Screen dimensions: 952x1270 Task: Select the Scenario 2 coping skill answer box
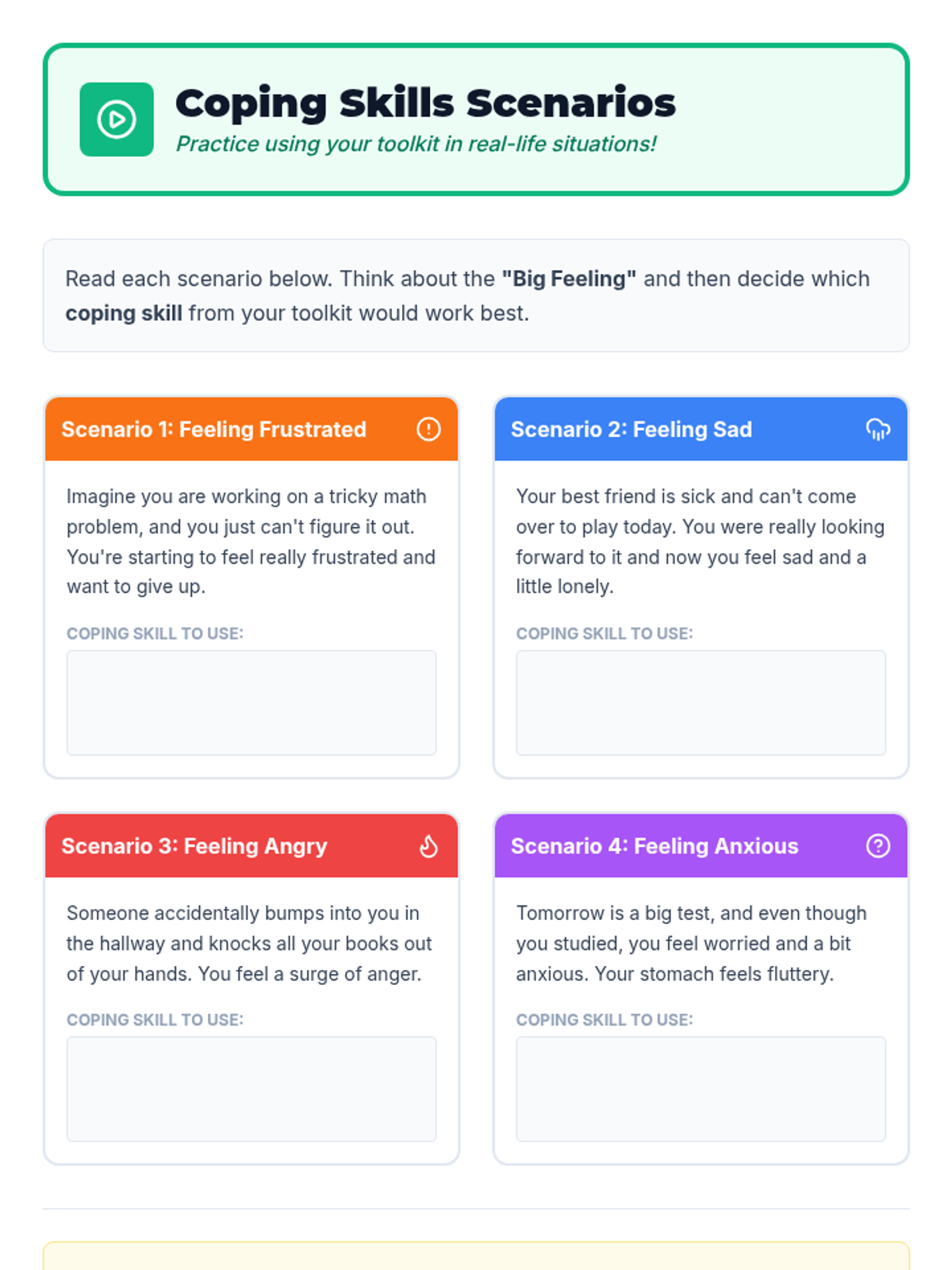[x=701, y=702]
